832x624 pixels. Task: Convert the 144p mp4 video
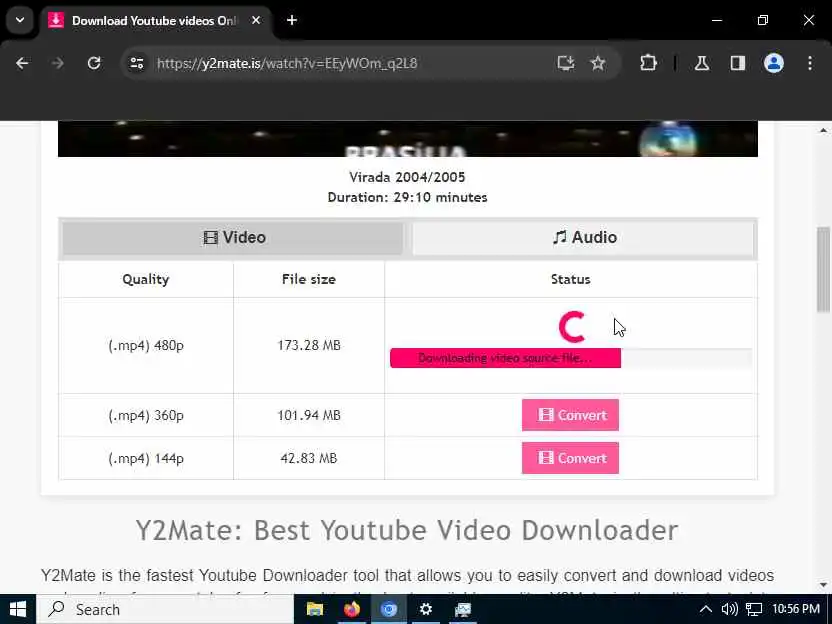[x=570, y=458]
